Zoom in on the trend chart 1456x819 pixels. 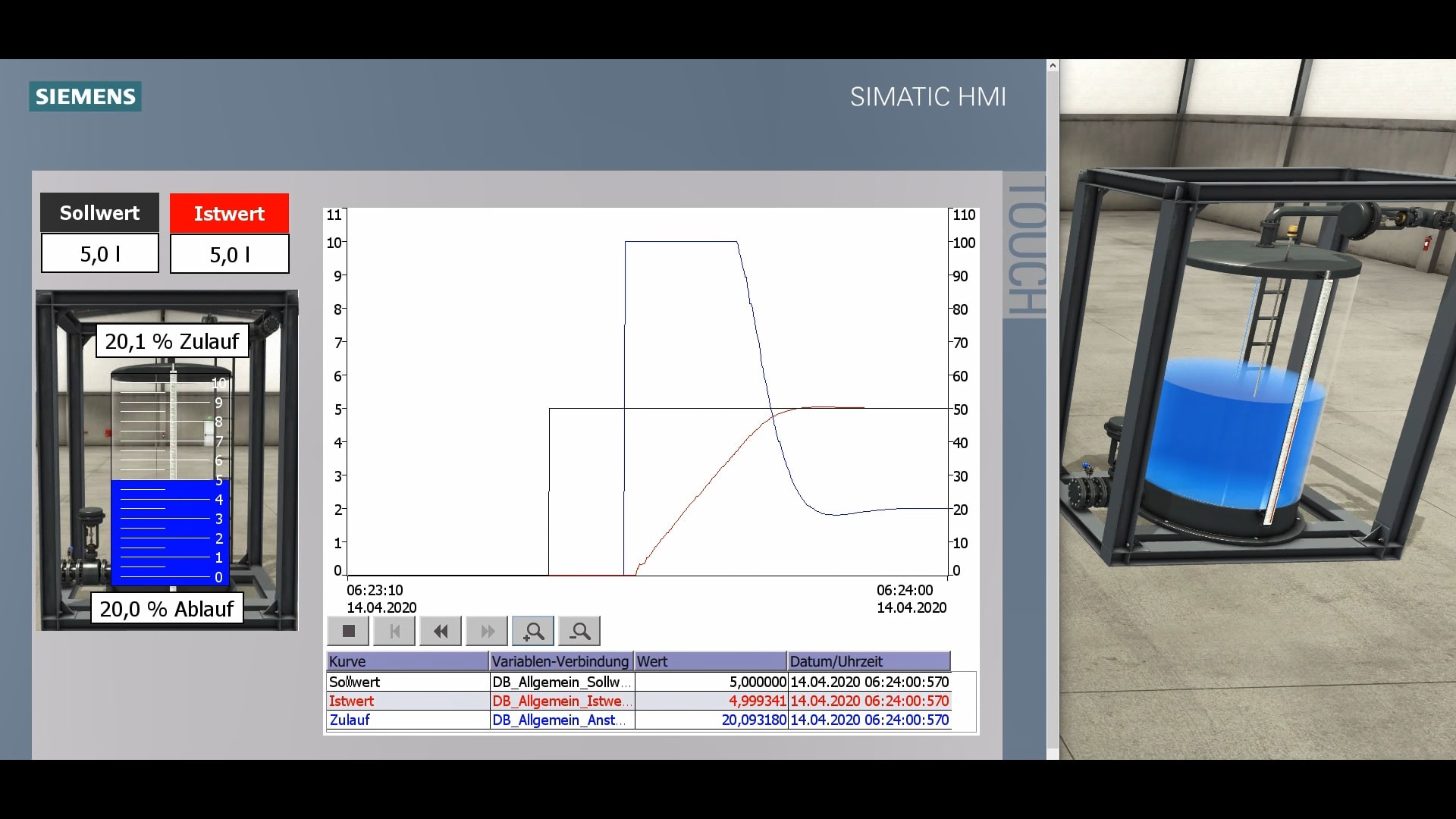click(x=533, y=631)
